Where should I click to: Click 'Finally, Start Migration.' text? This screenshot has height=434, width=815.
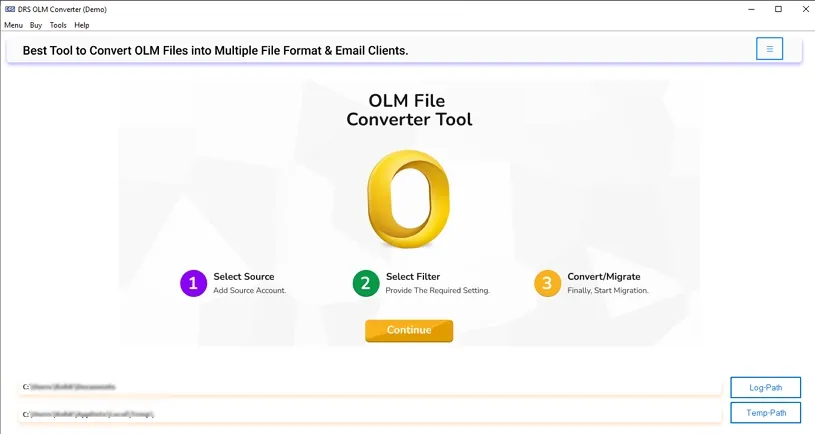608,291
